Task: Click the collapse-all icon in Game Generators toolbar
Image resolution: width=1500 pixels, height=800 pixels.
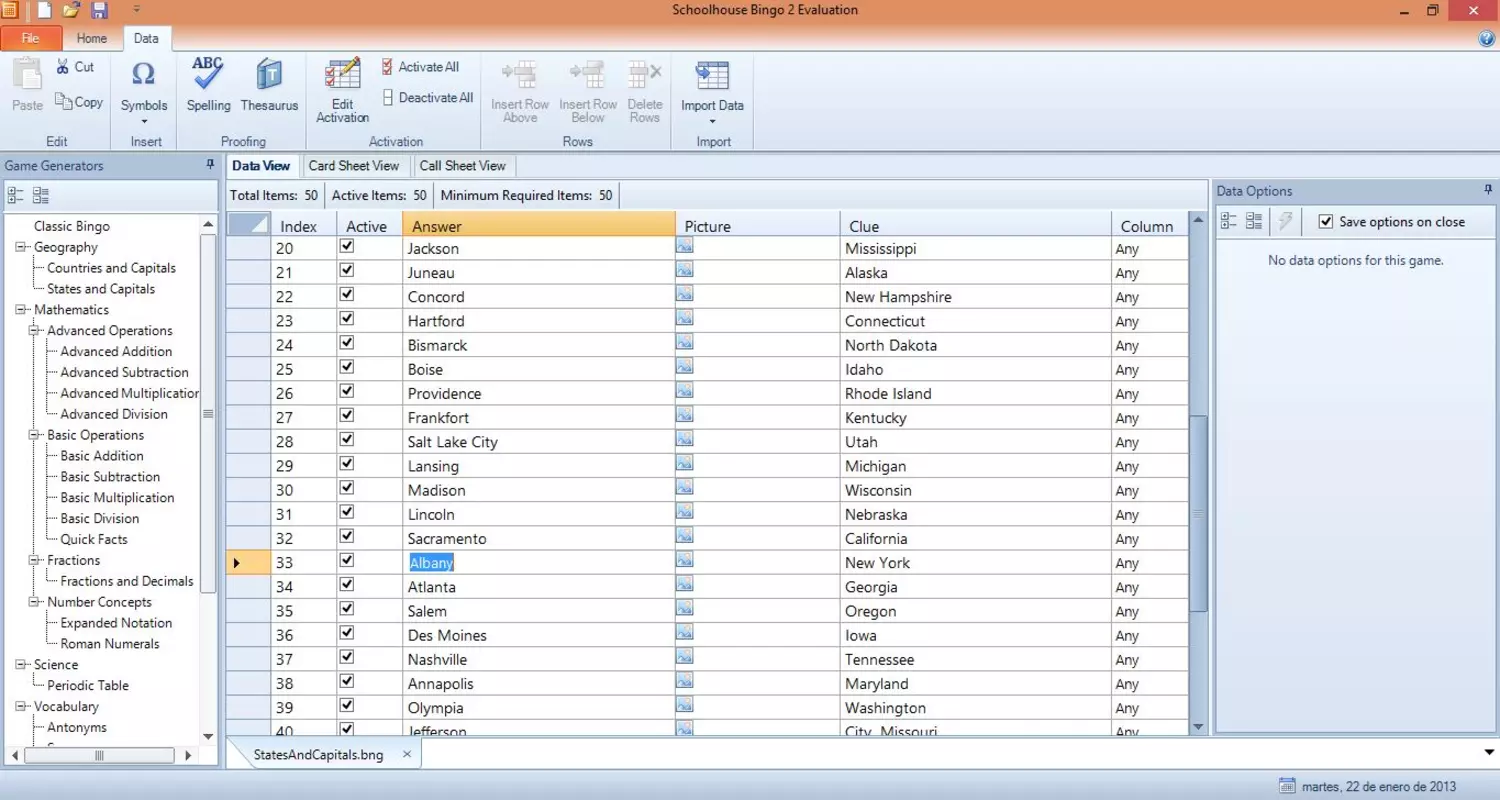Action: [41, 196]
